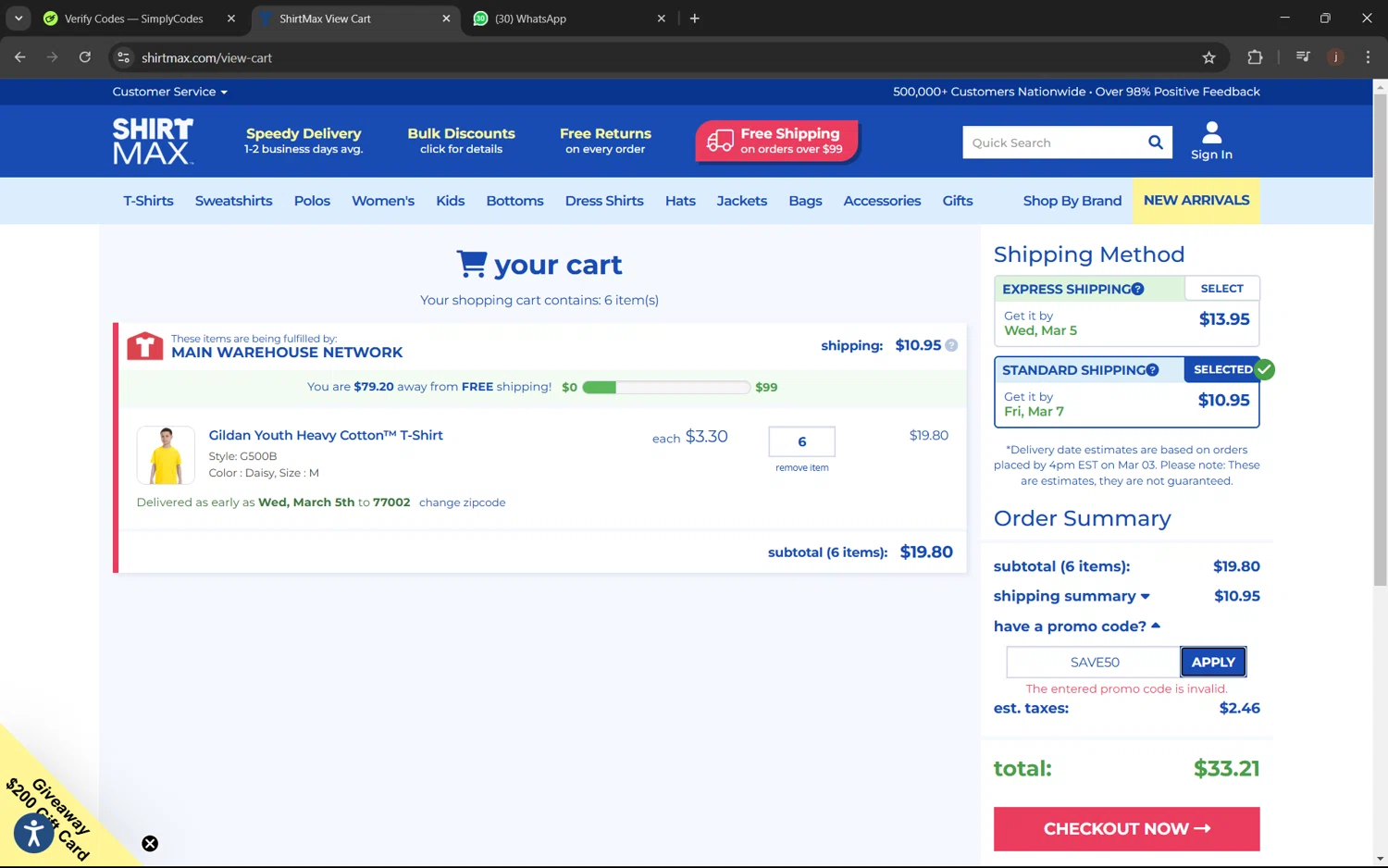This screenshot has width=1388, height=868.
Task: Open the Polos category
Action: click(x=312, y=201)
